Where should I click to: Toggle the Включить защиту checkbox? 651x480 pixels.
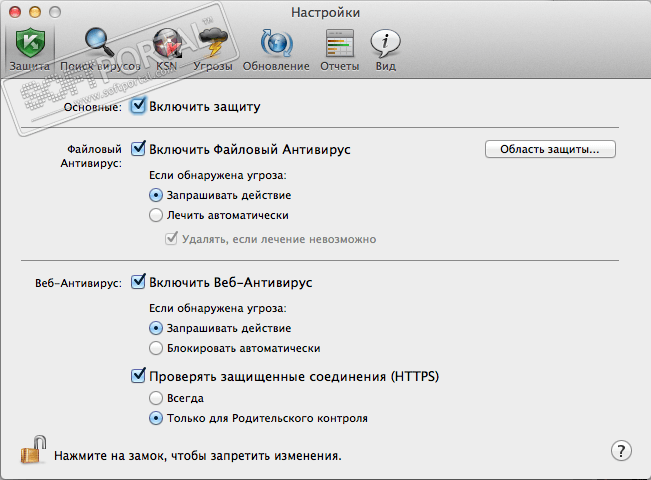pyautogui.click(x=138, y=106)
